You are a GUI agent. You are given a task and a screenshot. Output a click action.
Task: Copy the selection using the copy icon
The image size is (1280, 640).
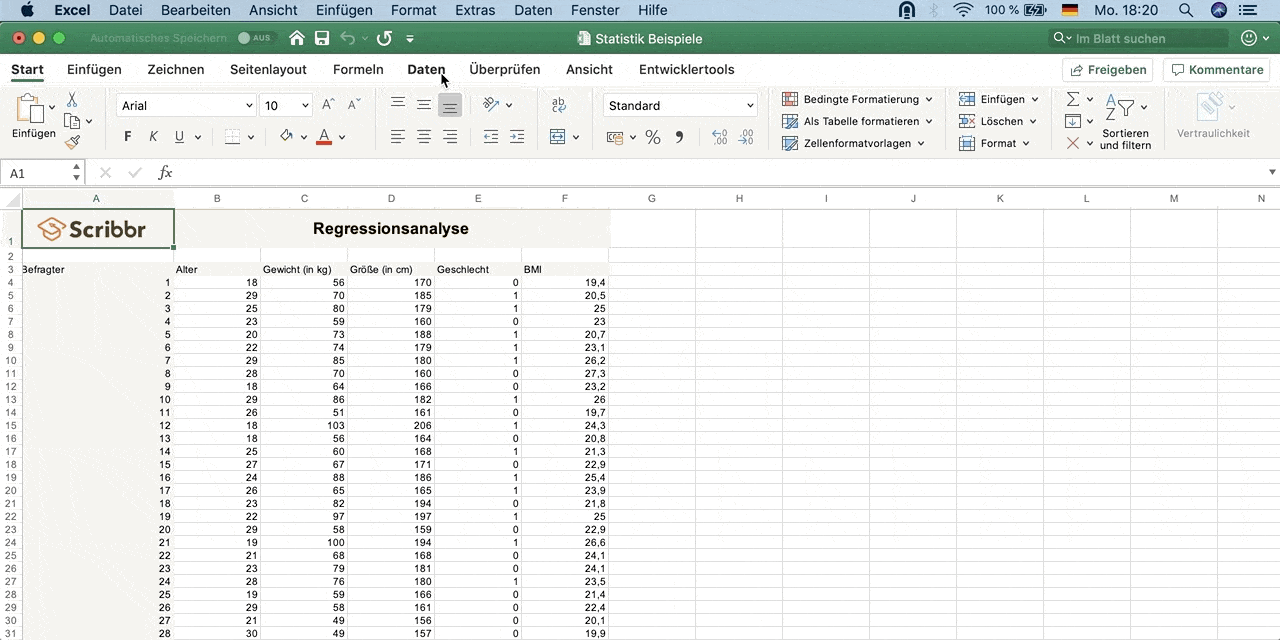tap(72, 121)
